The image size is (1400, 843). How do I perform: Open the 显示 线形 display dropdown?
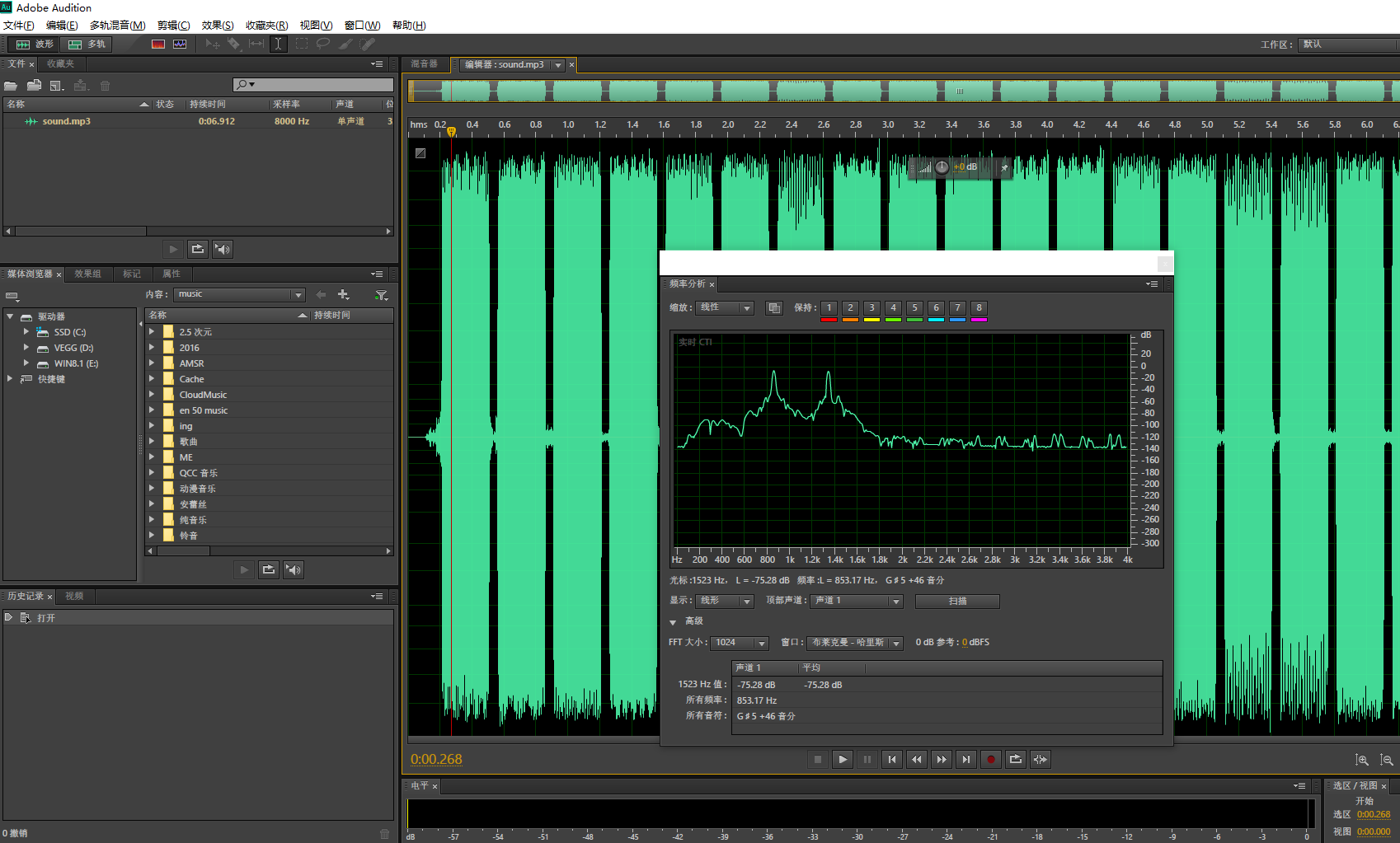(x=725, y=601)
